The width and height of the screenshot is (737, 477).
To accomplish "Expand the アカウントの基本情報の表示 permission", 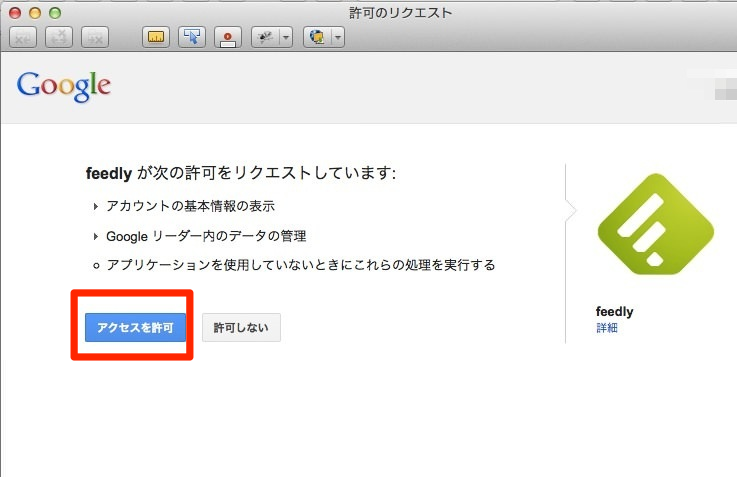I will pos(96,206).
